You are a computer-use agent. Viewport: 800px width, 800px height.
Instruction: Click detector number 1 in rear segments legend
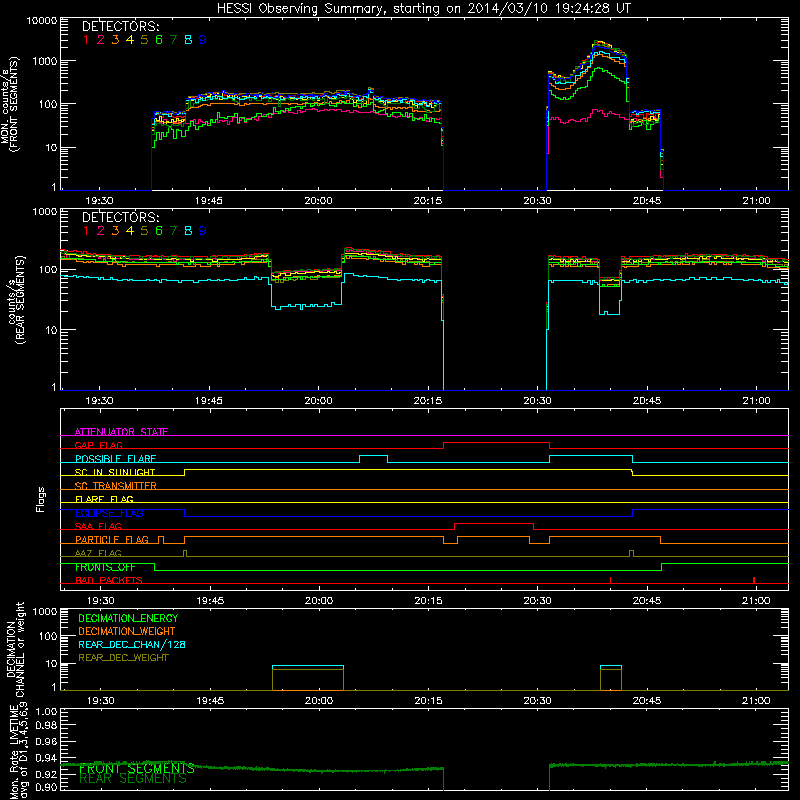tap(86, 231)
